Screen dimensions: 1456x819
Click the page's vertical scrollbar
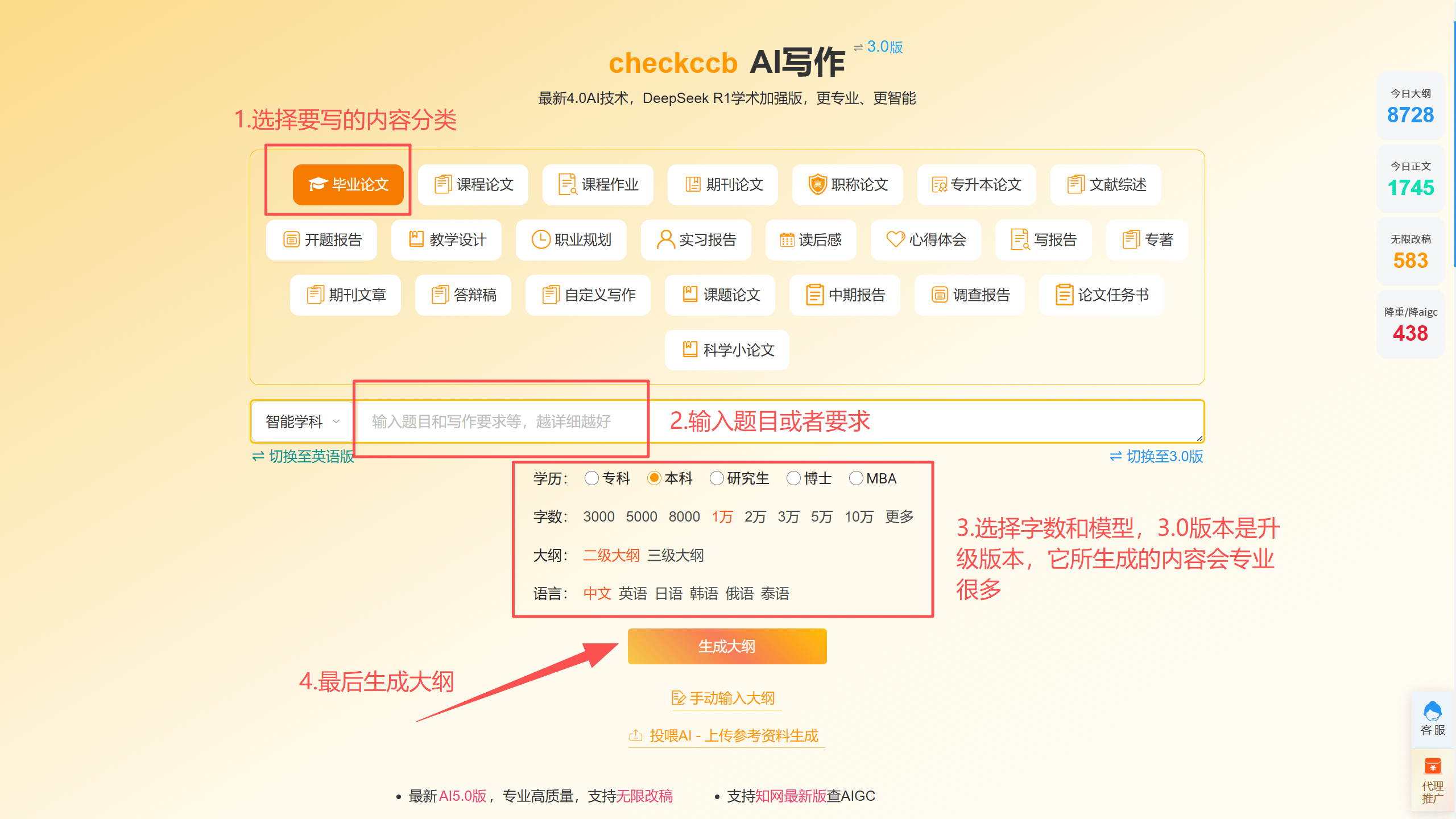pos(1454,142)
